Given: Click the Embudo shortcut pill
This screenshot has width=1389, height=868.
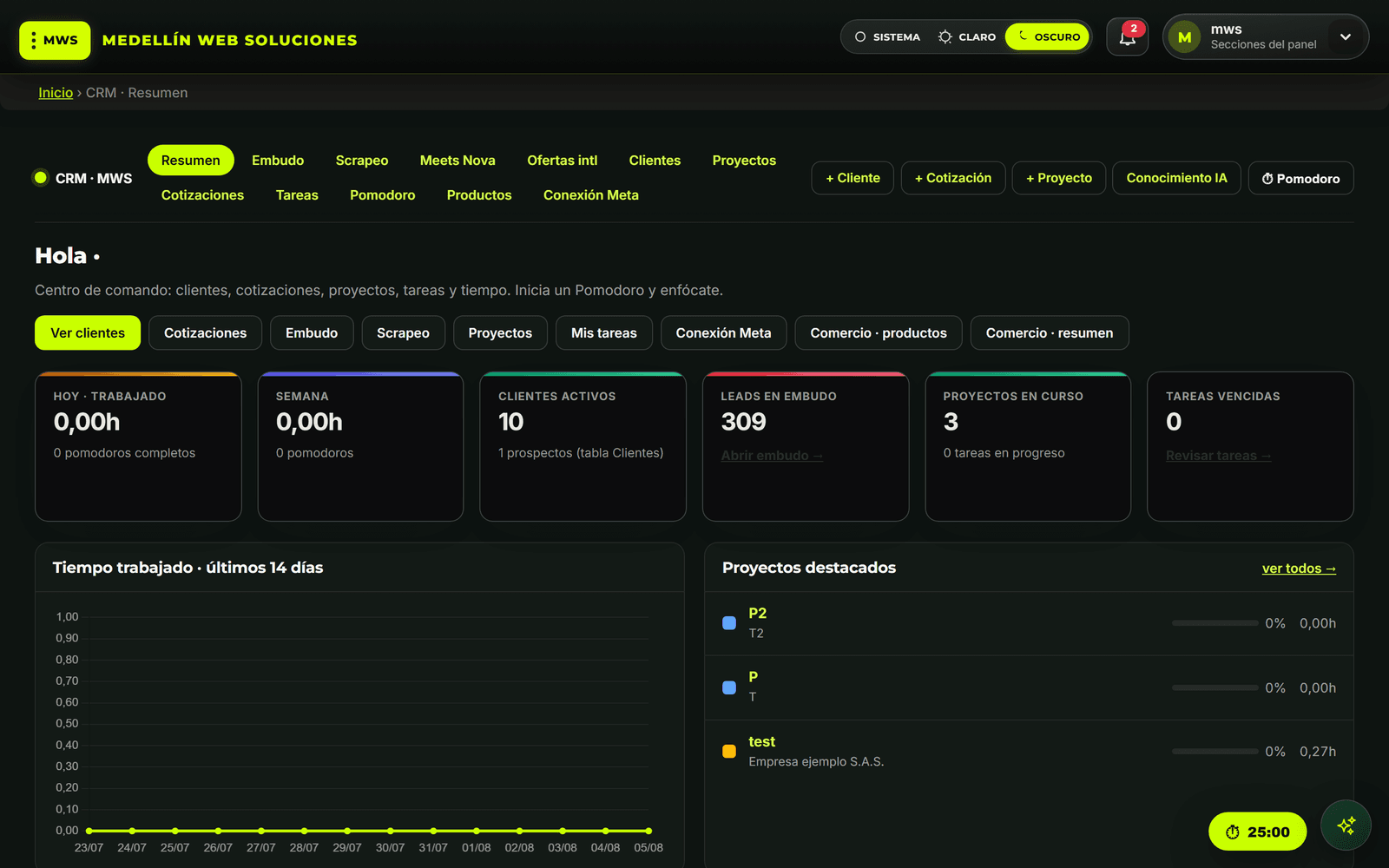Looking at the screenshot, I should click(x=312, y=332).
